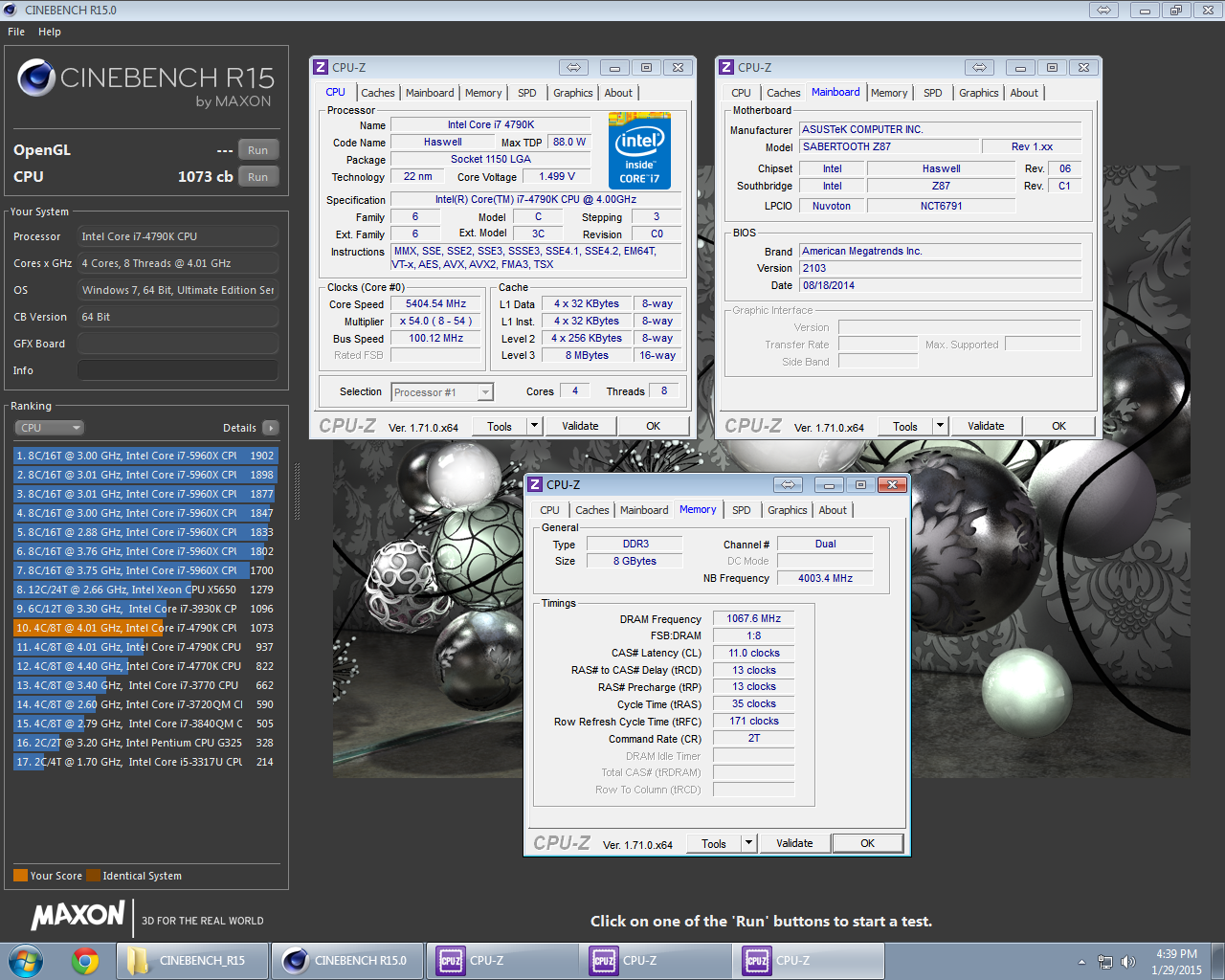Open the Help menu in Cinebench
Image resolution: width=1225 pixels, height=980 pixels.
[50, 32]
